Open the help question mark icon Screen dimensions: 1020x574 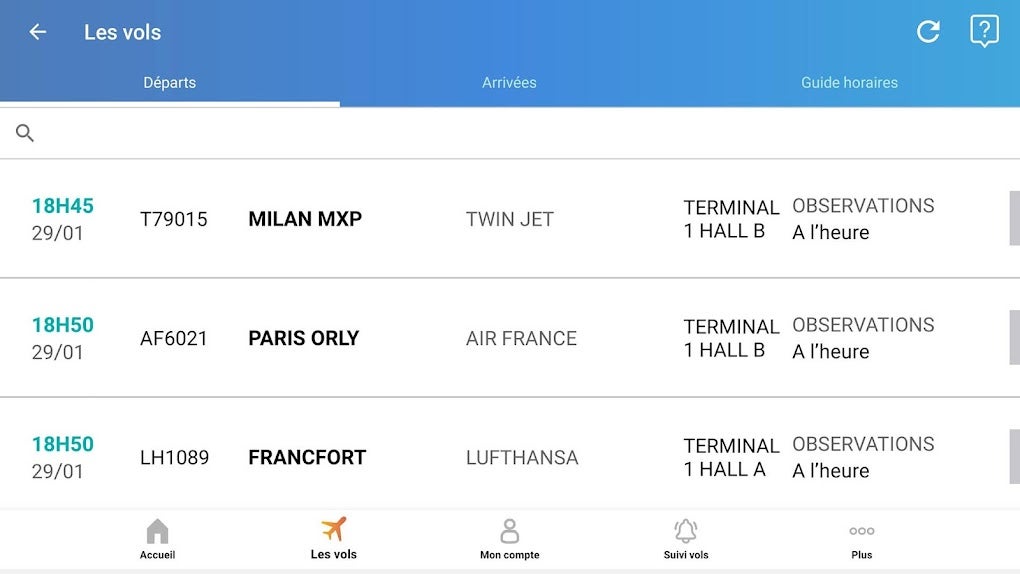point(984,31)
